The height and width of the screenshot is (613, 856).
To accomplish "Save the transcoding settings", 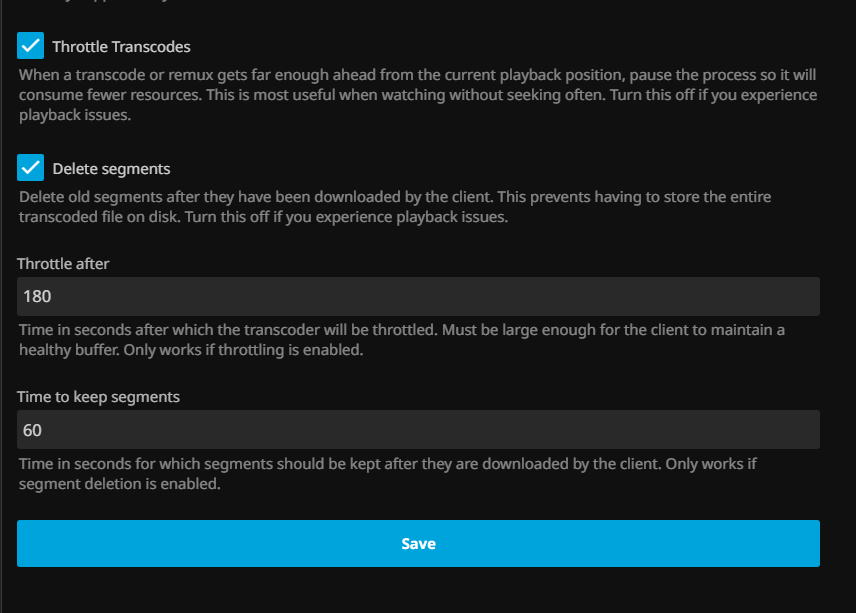I will [418, 544].
